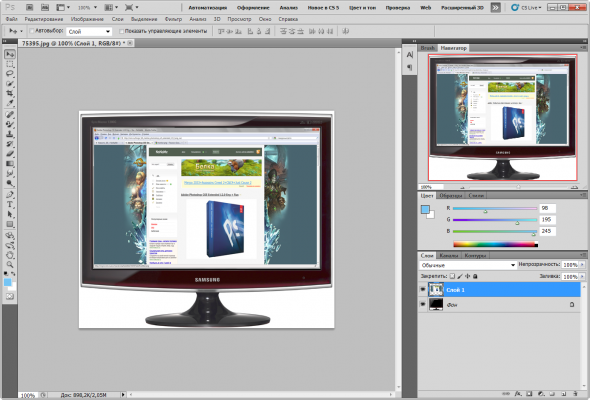Open the CS Live button
The width and height of the screenshot is (590, 400).
point(526,8)
